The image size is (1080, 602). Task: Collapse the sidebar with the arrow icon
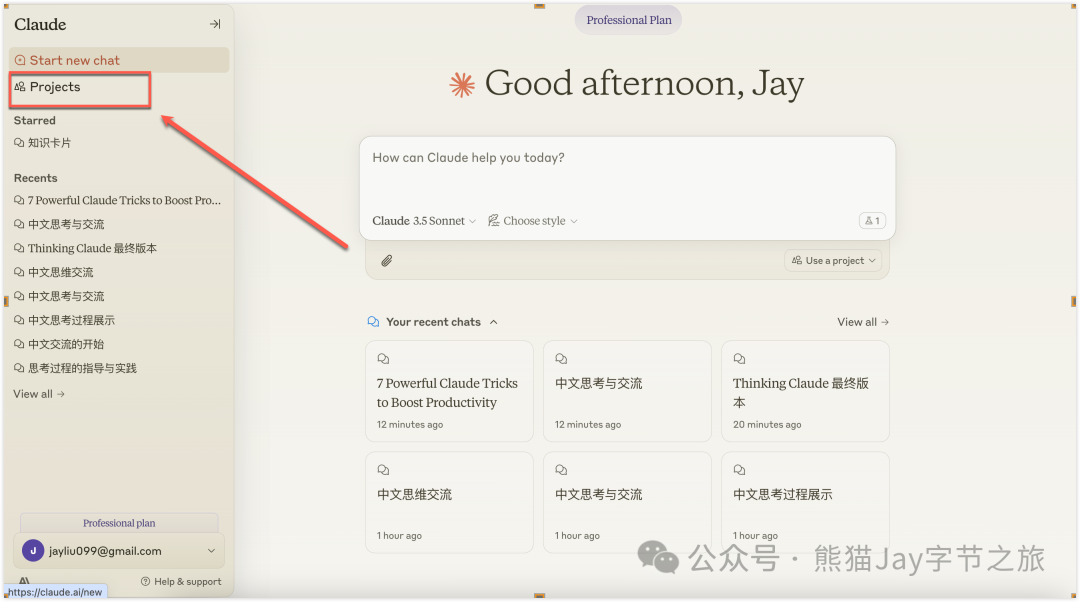tap(215, 24)
